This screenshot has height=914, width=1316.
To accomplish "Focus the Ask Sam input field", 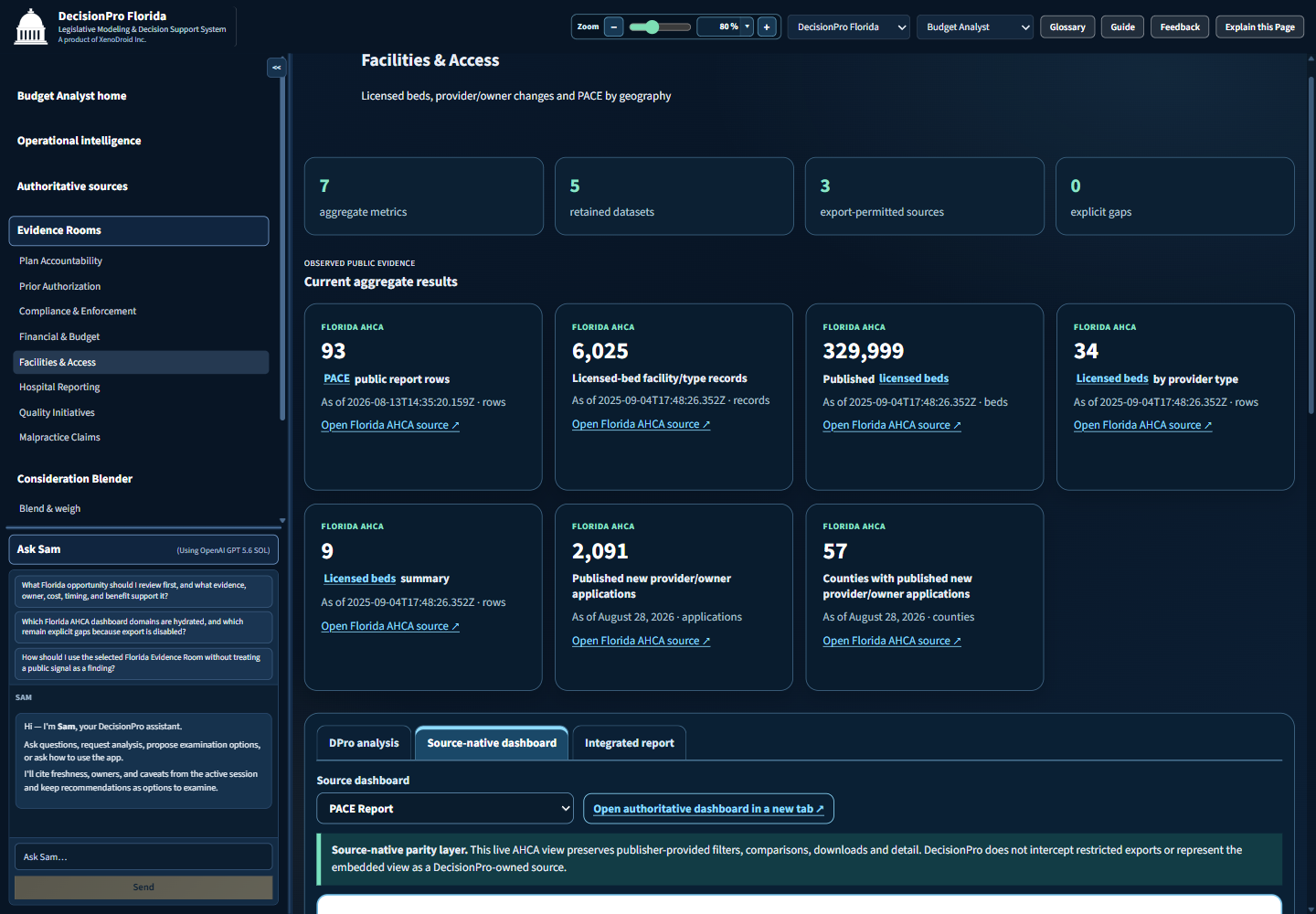I will pos(143,856).
